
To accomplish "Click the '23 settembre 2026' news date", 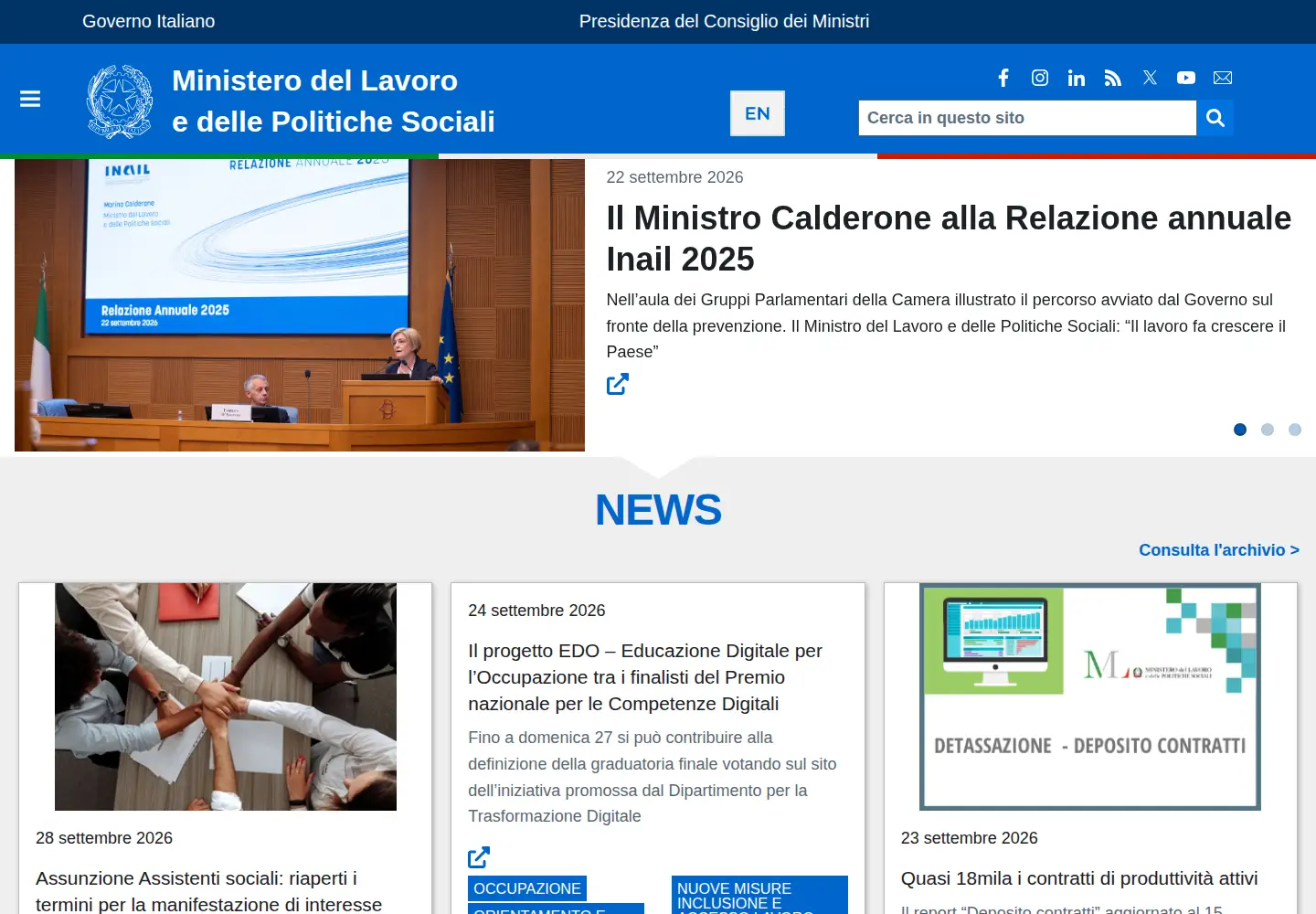I will pos(970,838).
